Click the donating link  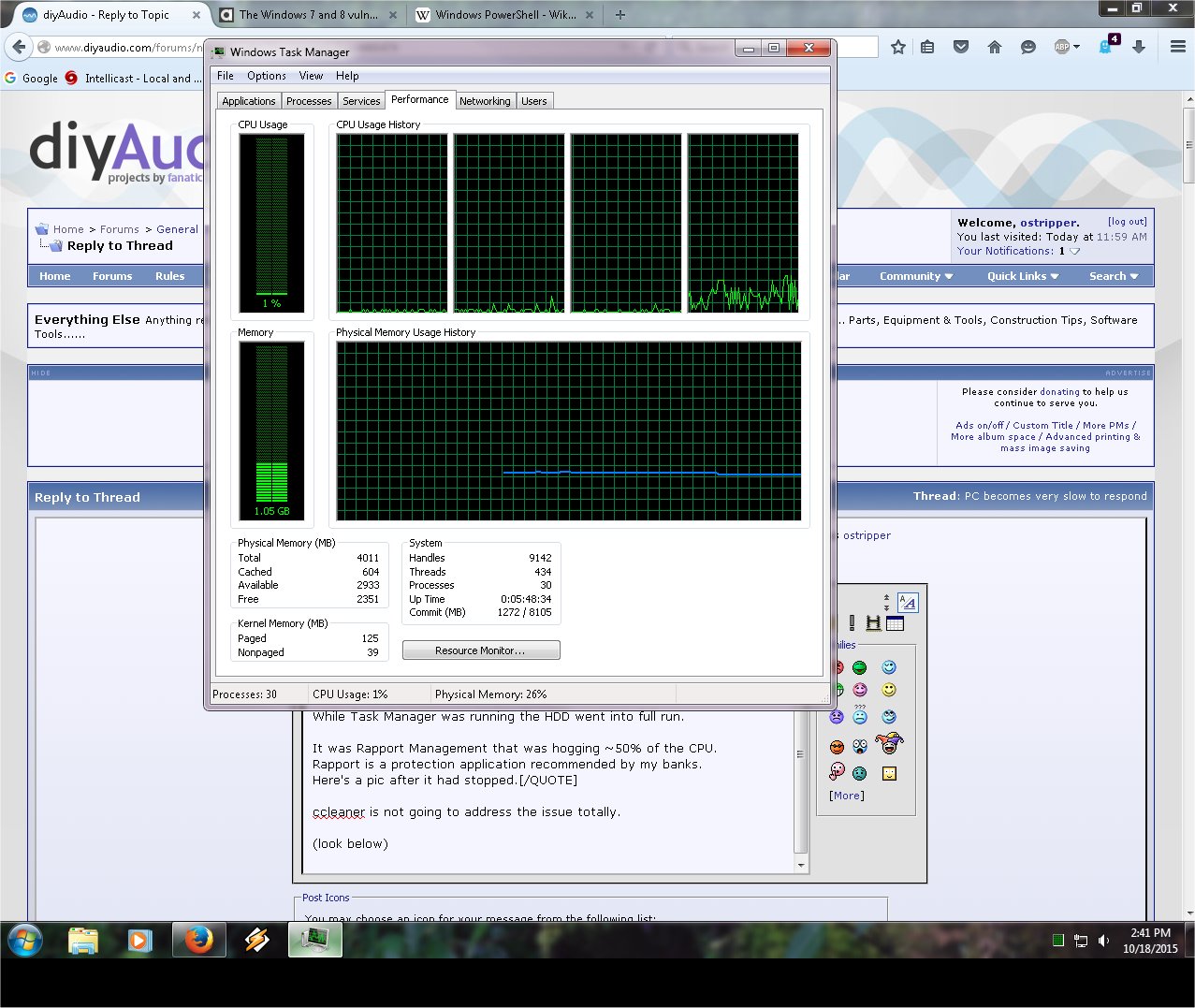1059,392
